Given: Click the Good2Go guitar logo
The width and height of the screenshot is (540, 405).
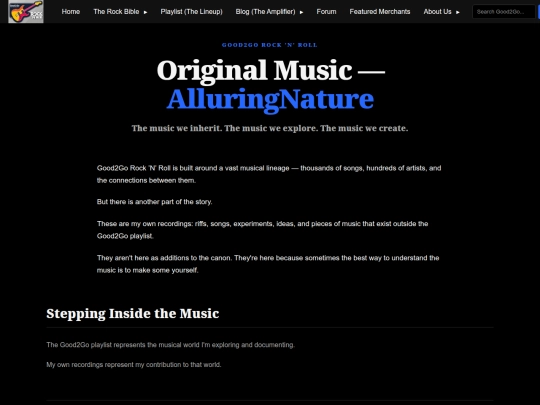Looking at the screenshot, I should [x=26, y=12].
